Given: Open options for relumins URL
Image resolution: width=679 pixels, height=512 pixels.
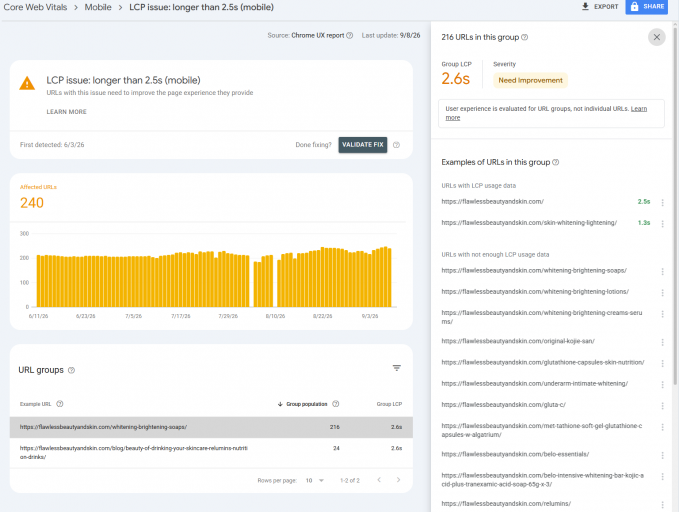Looking at the screenshot, I should (x=662, y=505).
